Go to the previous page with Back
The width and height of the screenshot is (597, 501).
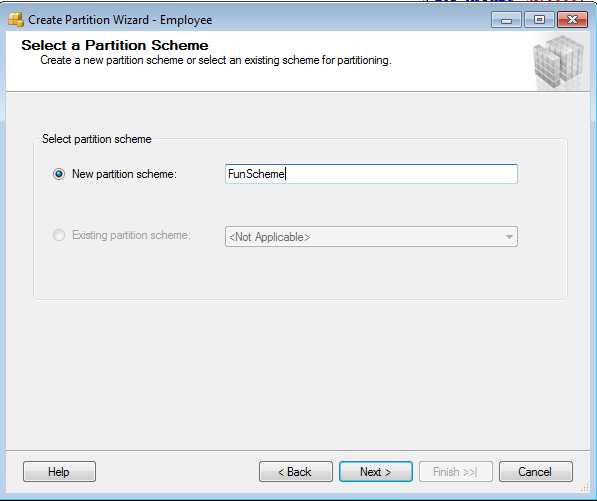296,472
